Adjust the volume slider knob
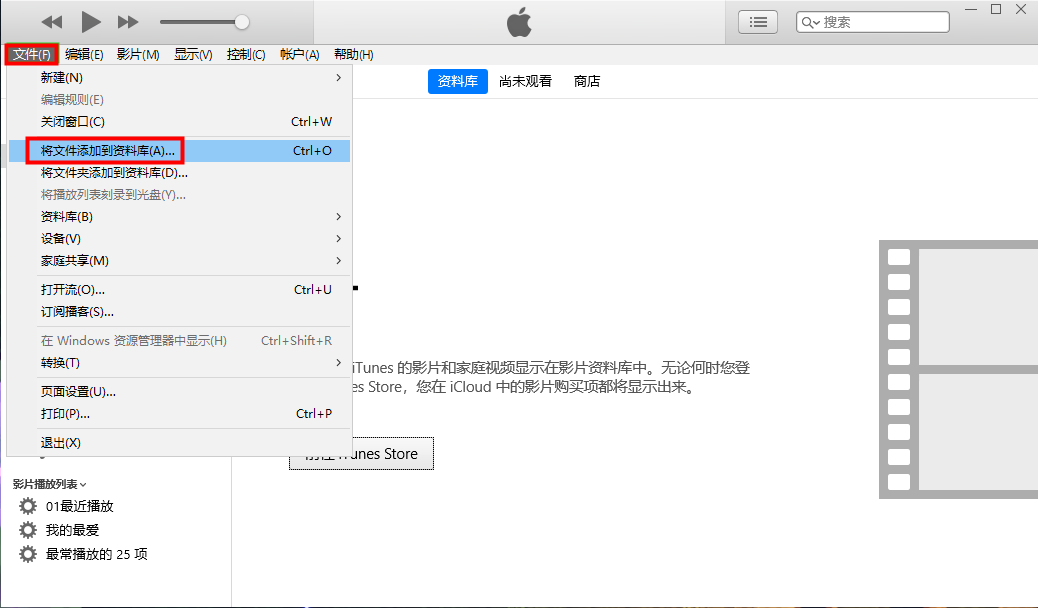The image size is (1038, 608). 242,22
